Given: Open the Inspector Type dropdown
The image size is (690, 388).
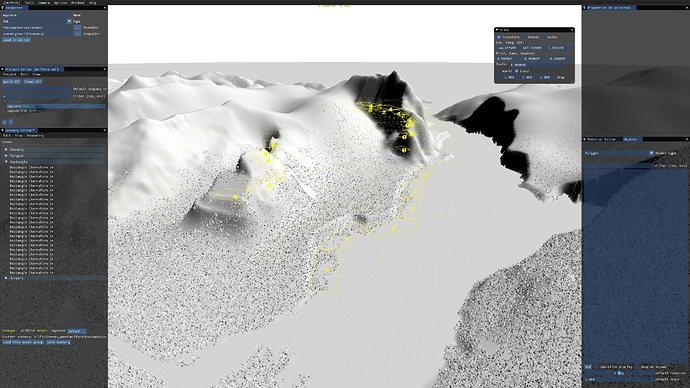Looking at the screenshot, I should point(69,21).
